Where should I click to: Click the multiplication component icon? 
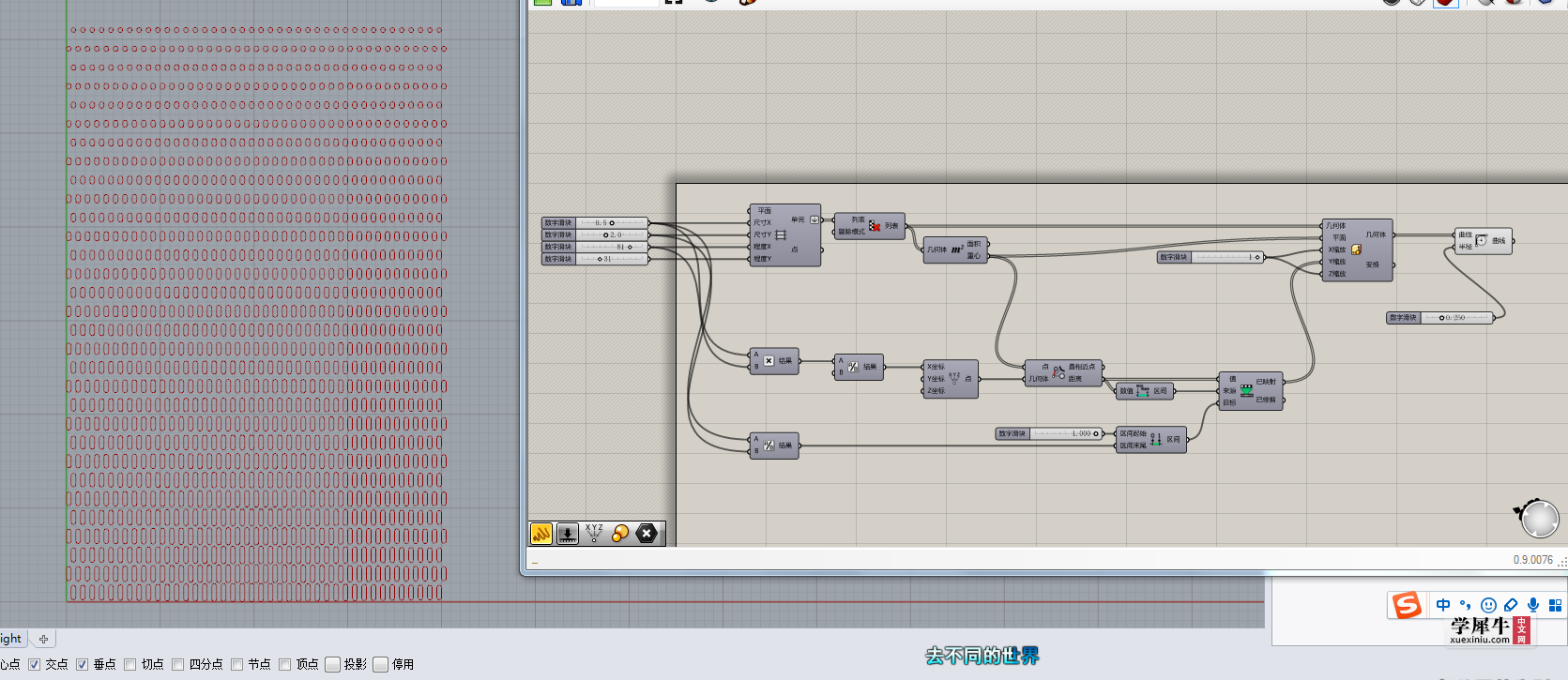pos(769,361)
